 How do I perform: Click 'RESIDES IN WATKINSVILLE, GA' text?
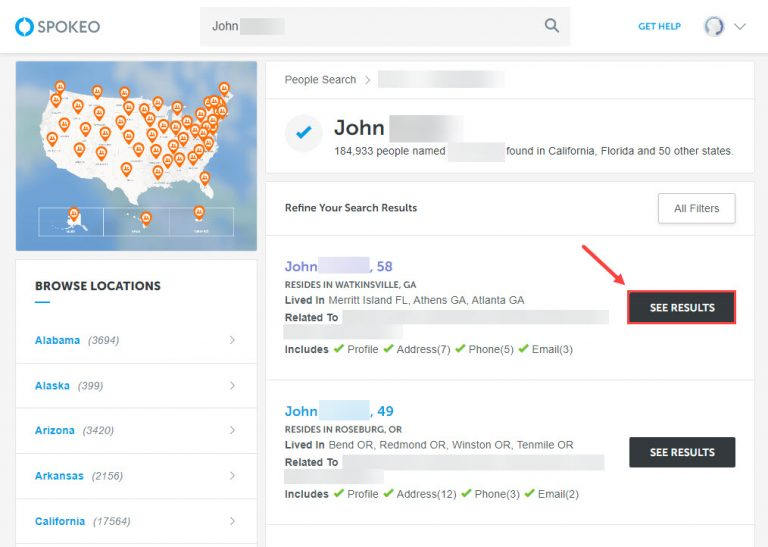pos(350,285)
